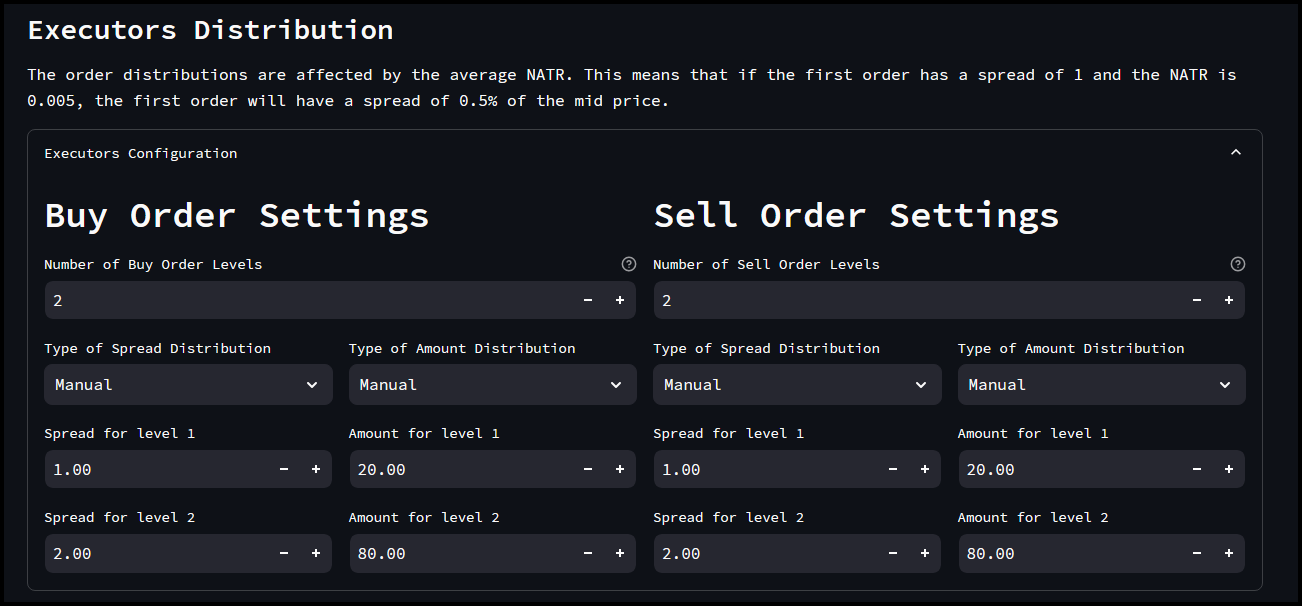Increase the Number of Sell Order Levels
Image resolution: width=1302 pixels, height=606 pixels.
click(1228, 300)
